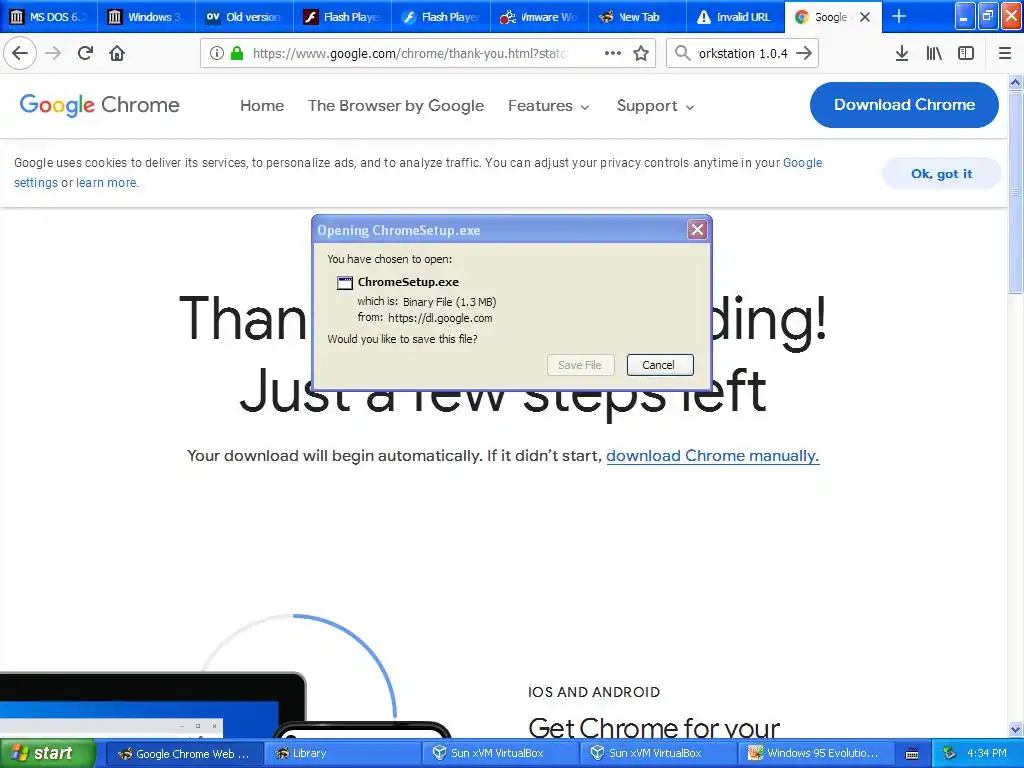Switch to the Windows 3 tab
Screen dimensions: 1024x768
[146, 17]
